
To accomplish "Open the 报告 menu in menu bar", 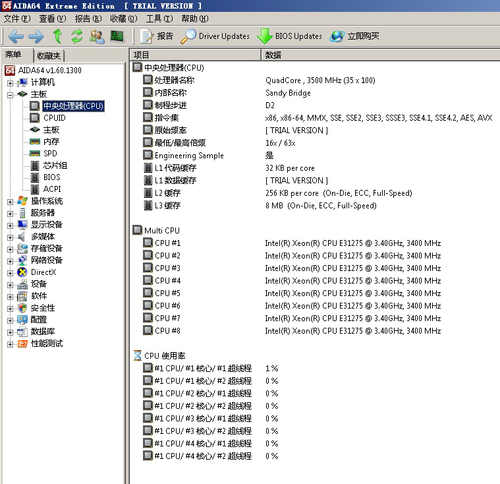I will pos(88,19).
